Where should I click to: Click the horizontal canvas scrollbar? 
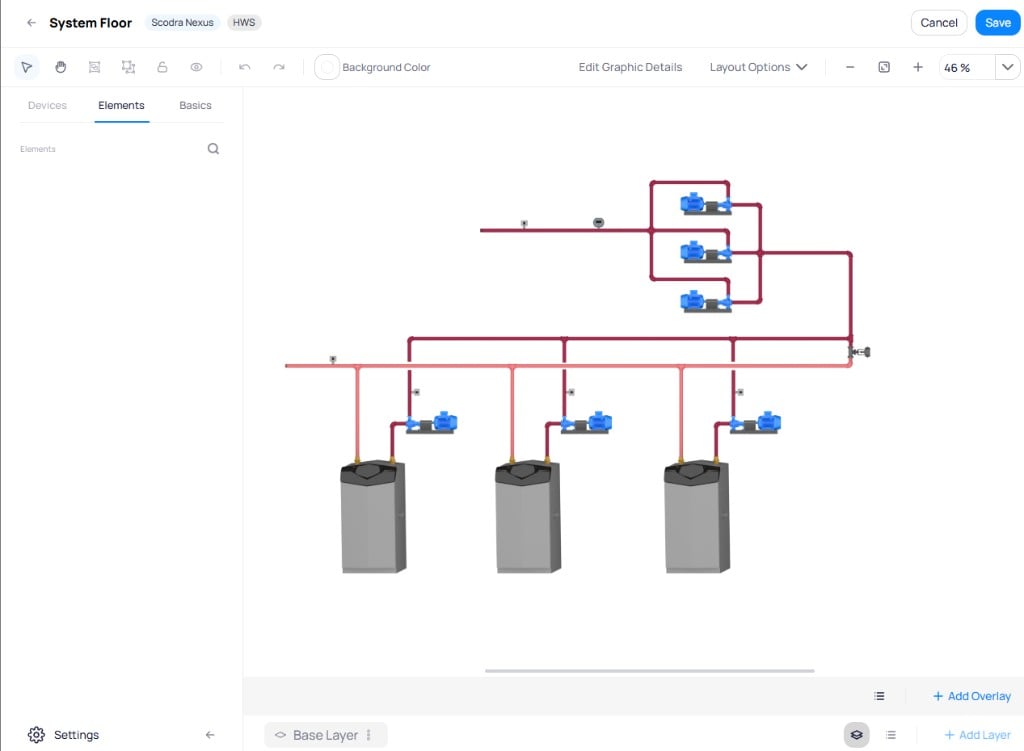(x=649, y=671)
